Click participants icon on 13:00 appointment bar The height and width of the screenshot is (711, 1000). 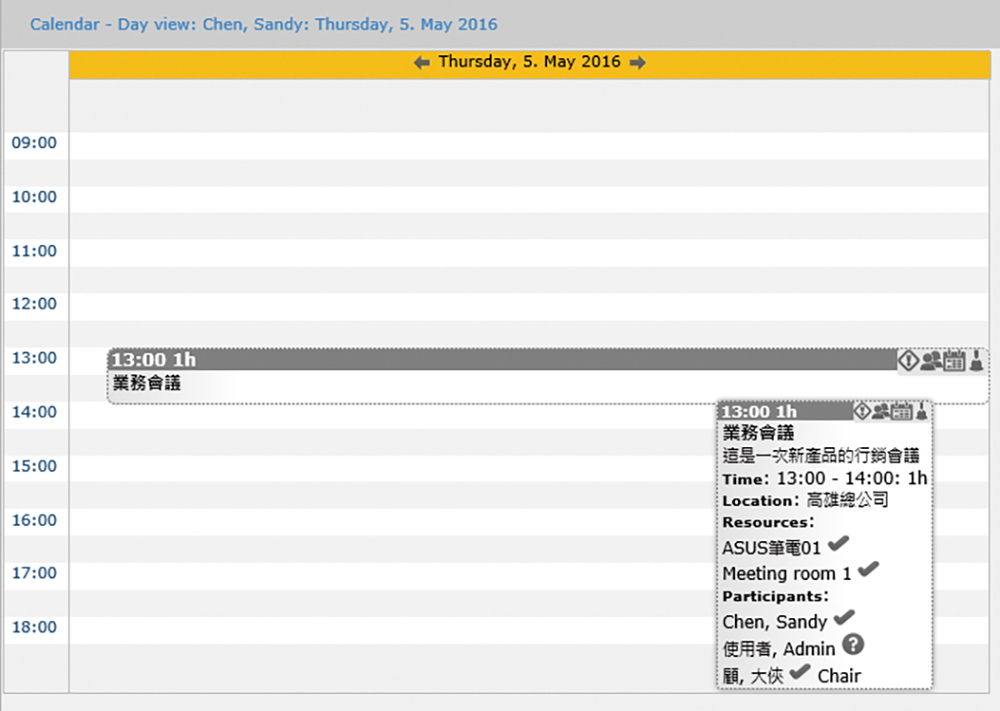pos(931,361)
